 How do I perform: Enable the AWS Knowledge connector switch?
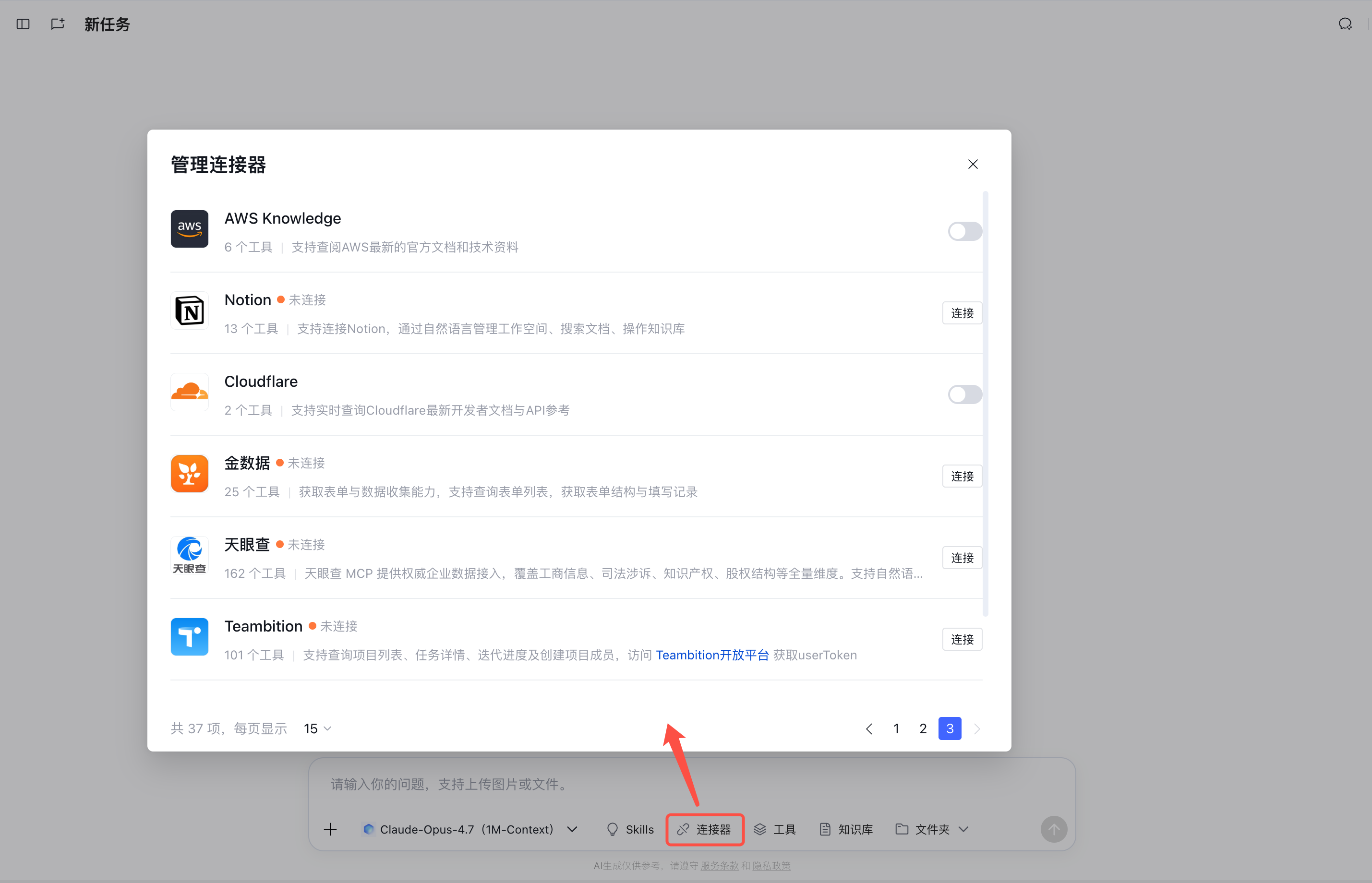(x=965, y=232)
